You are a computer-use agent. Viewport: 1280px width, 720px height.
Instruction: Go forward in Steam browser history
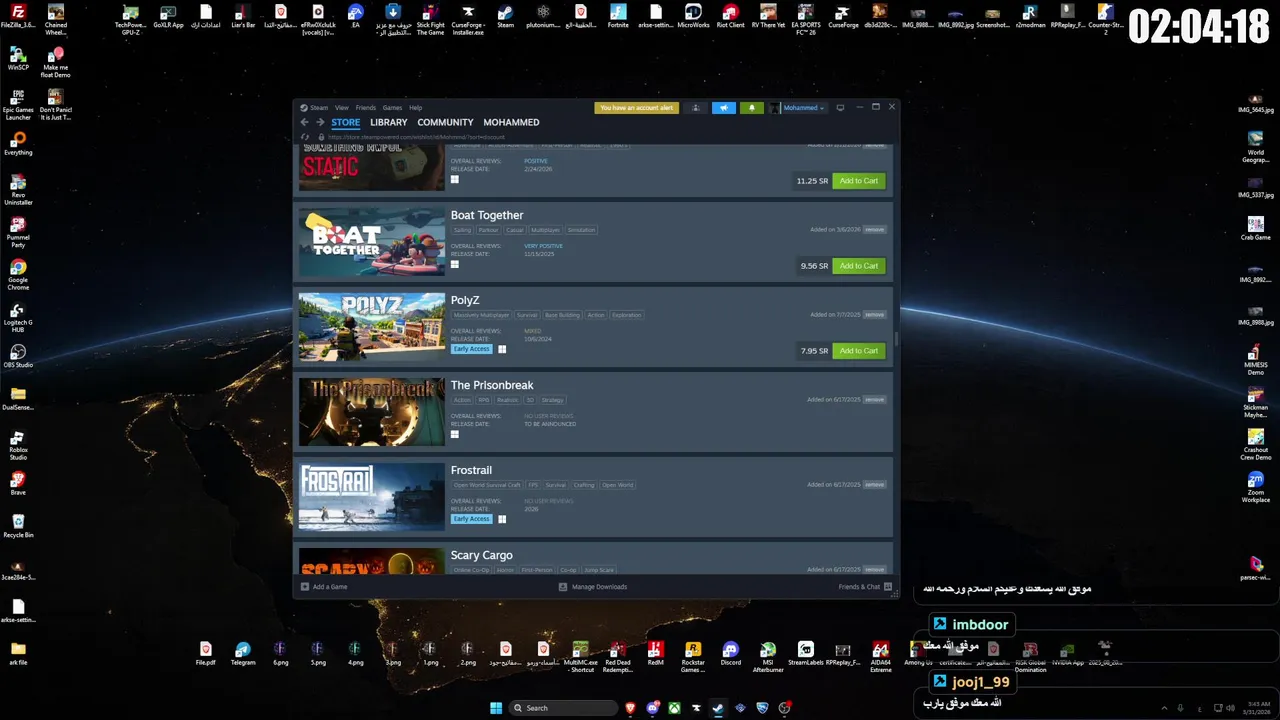[320, 122]
